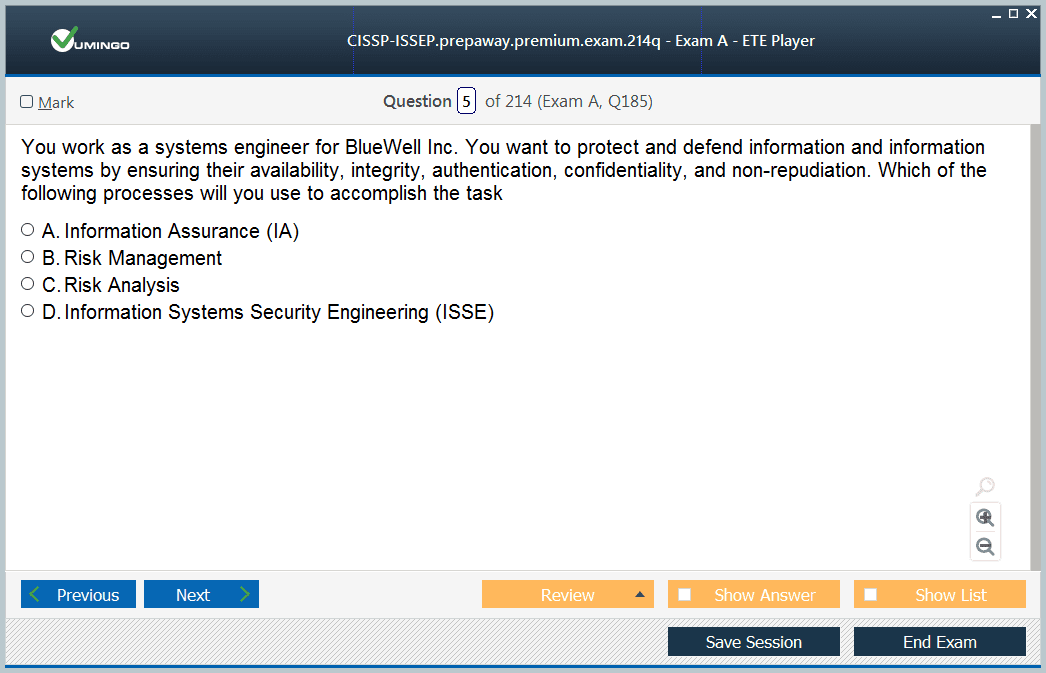The height and width of the screenshot is (673, 1046).
Task: Enable the Show Answer checkbox
Action: tap(685, 595)
